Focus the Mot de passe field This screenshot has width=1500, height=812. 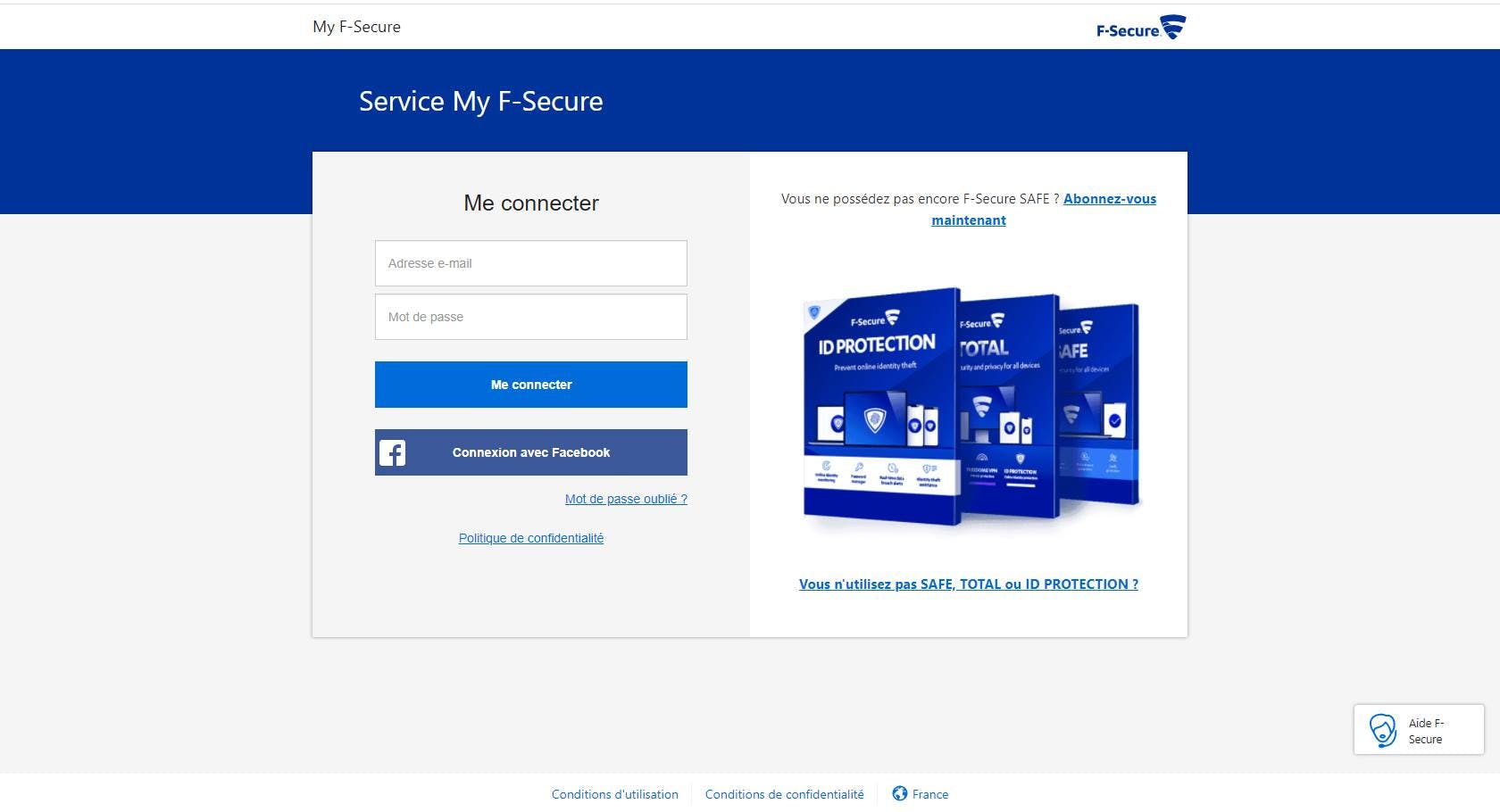click(x=531, y=317)
